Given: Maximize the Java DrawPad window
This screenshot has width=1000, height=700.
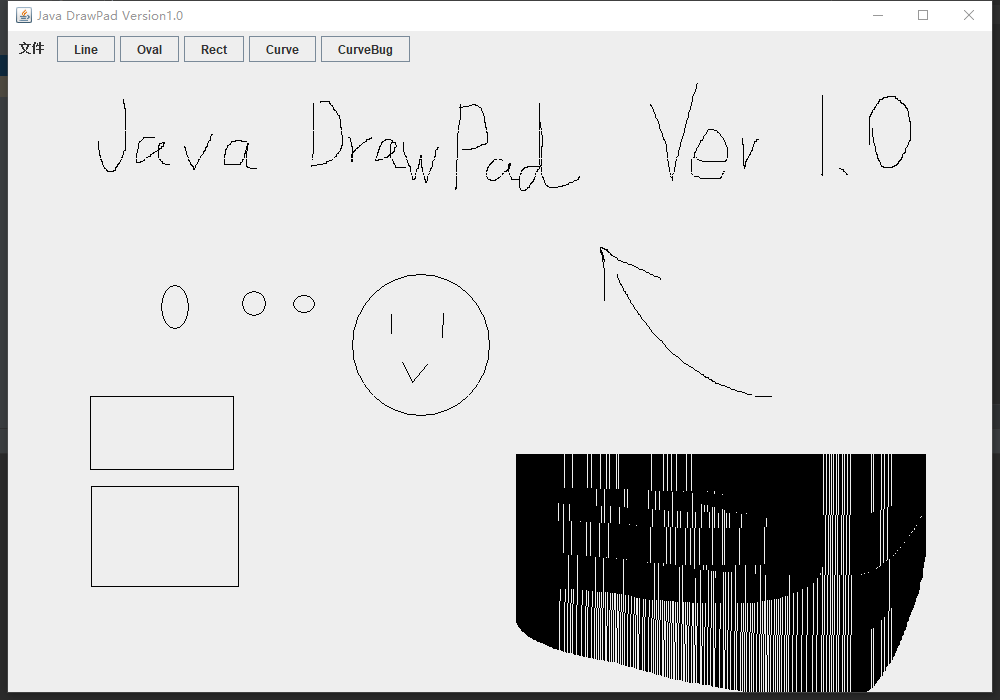Looking at the screenshot, I should [923, 15].
